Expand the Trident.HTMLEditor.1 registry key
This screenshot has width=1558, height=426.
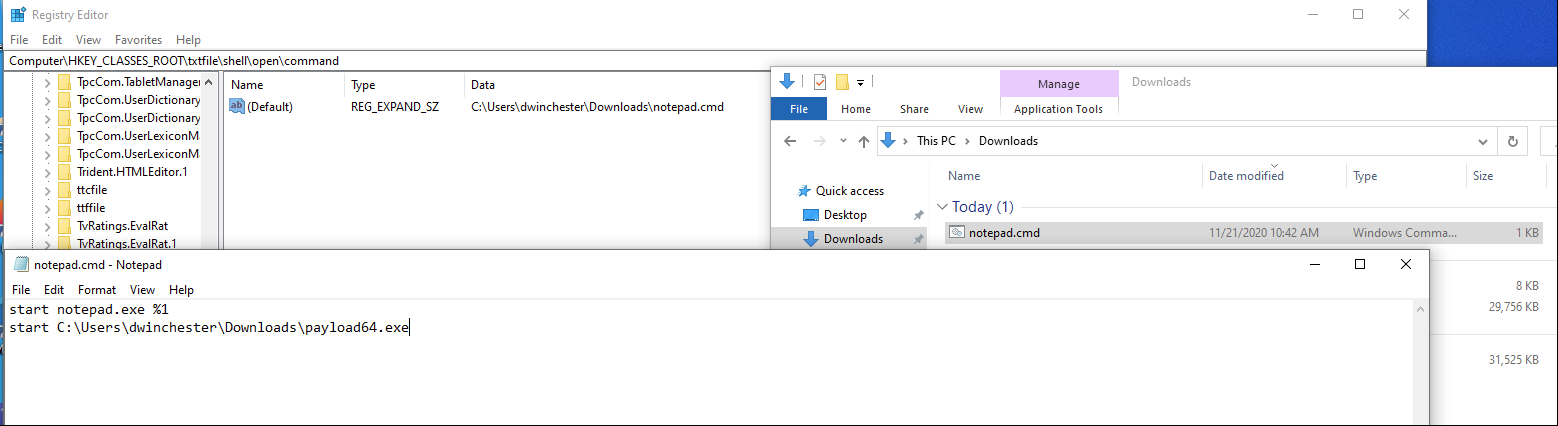47,172
